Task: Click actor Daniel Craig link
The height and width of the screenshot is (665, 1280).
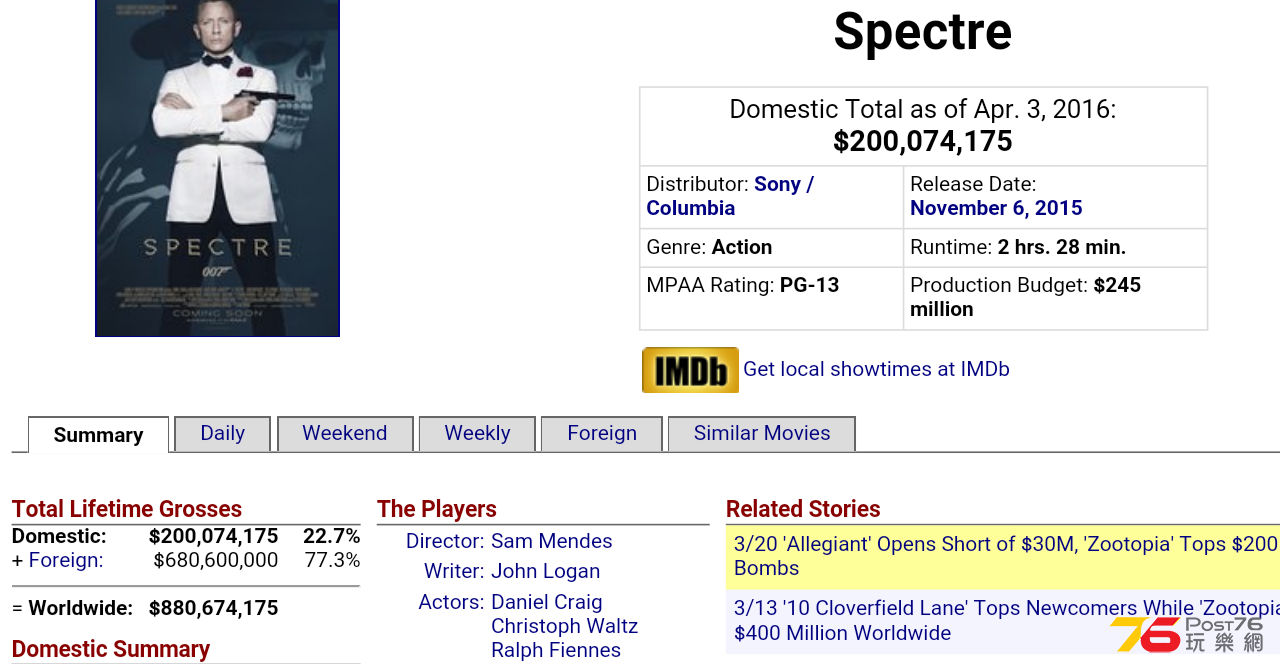Action: [x=547, y=602]
